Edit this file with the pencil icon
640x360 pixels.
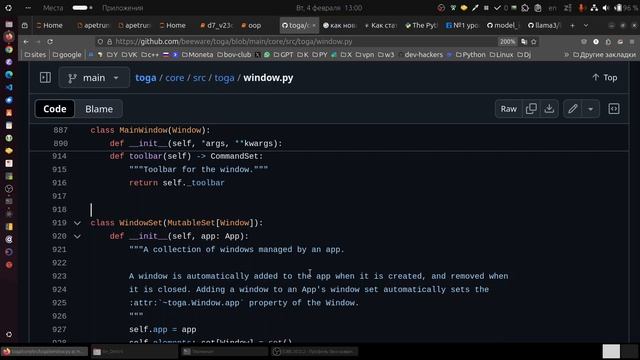(x=573, y=109)
